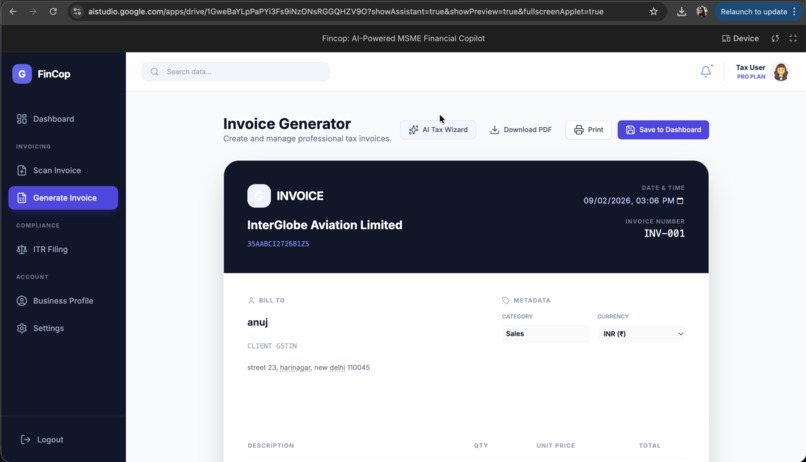806x462 pixels.
Task: Click the ITR Filing scales icon
Action: 22,249
